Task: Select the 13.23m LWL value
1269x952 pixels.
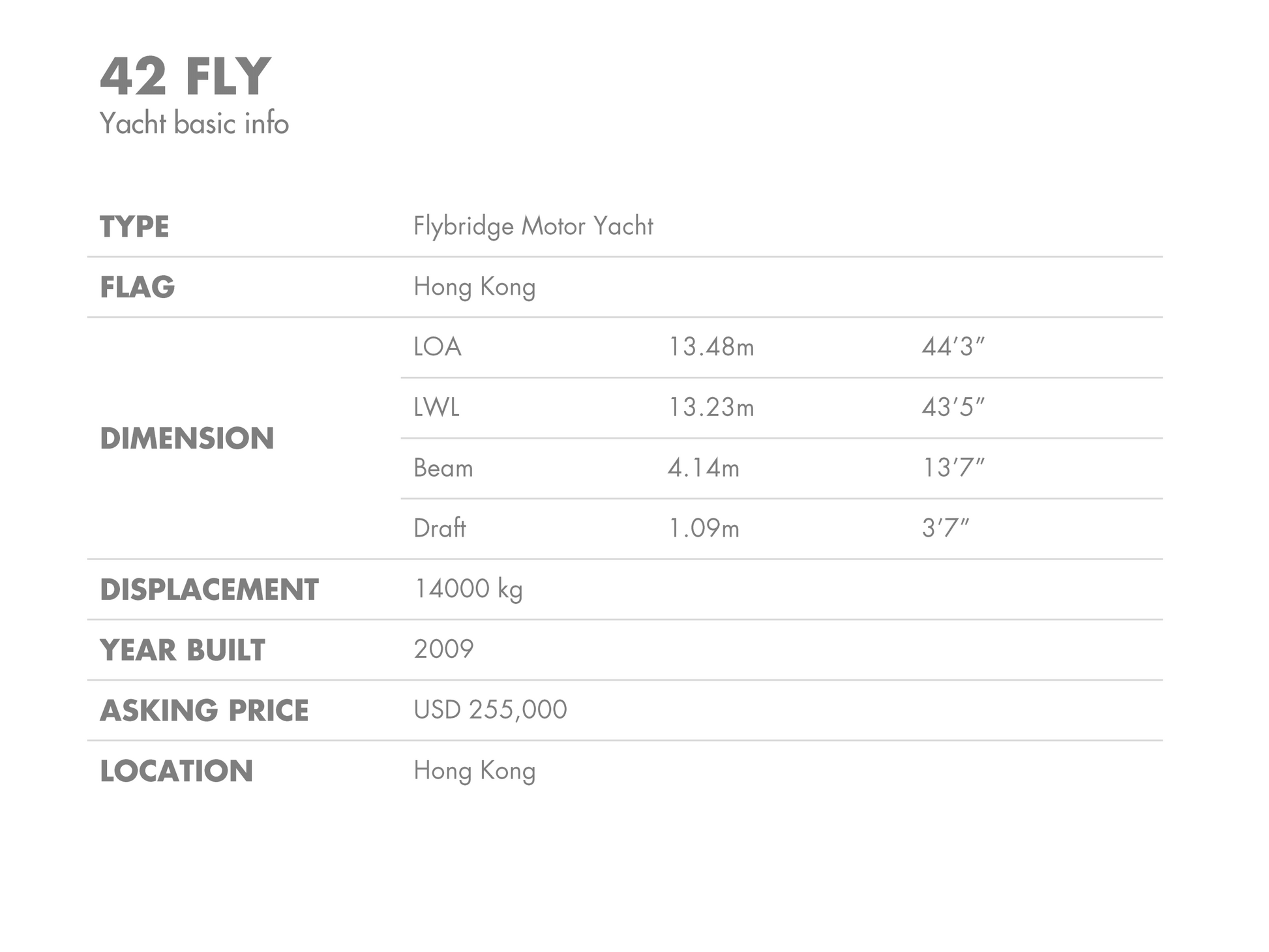Action: (x=711, y=408)
